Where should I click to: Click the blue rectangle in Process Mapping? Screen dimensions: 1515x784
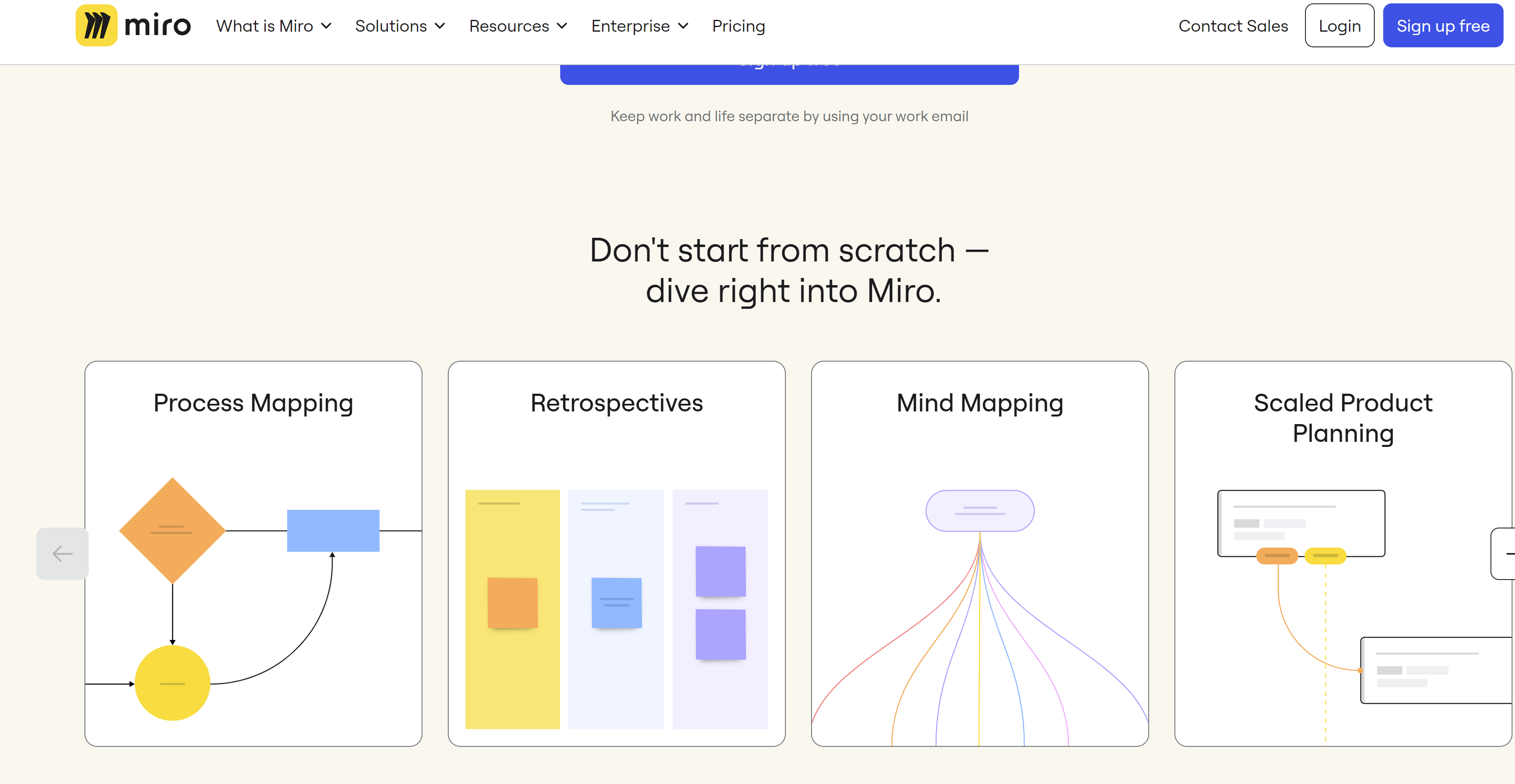[x=333, y=531]
